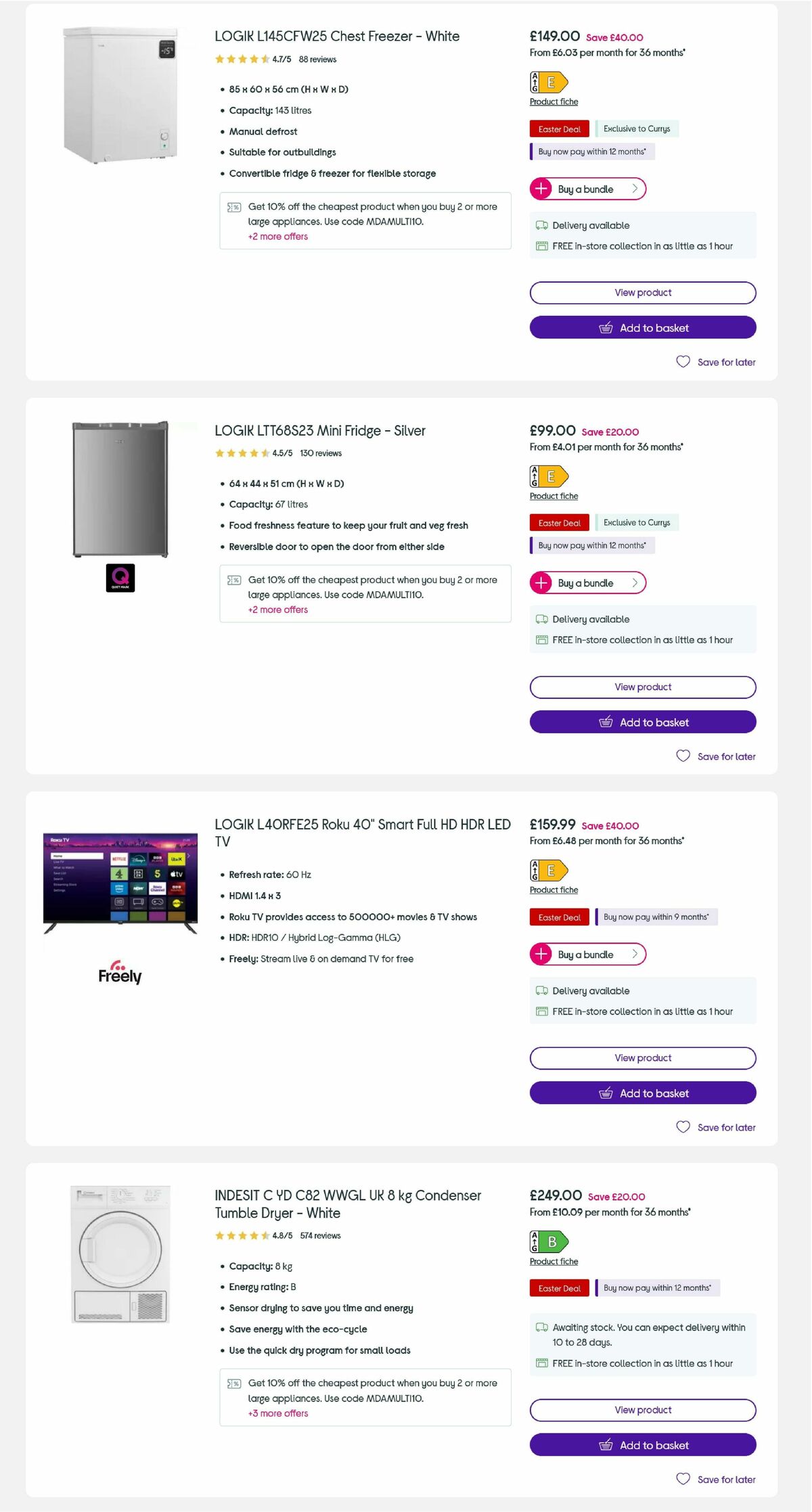This screenshot has width=812, height=1512.
Task: Click the calendar icon beside in-store collection for the freezer
Action: pyautogui.click(x=541, y=246)
